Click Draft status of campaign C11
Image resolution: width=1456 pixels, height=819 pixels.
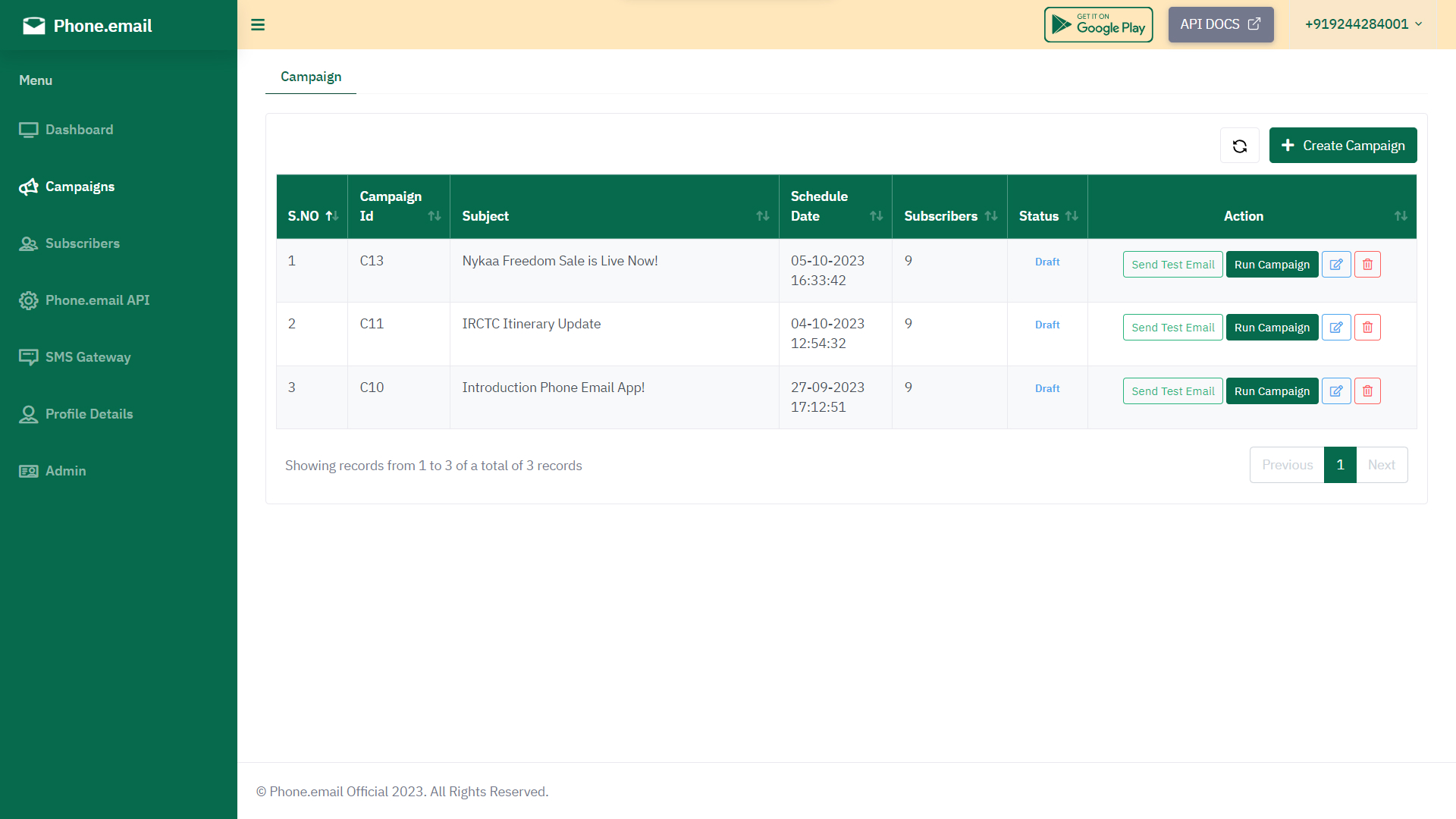(1047, 325)
